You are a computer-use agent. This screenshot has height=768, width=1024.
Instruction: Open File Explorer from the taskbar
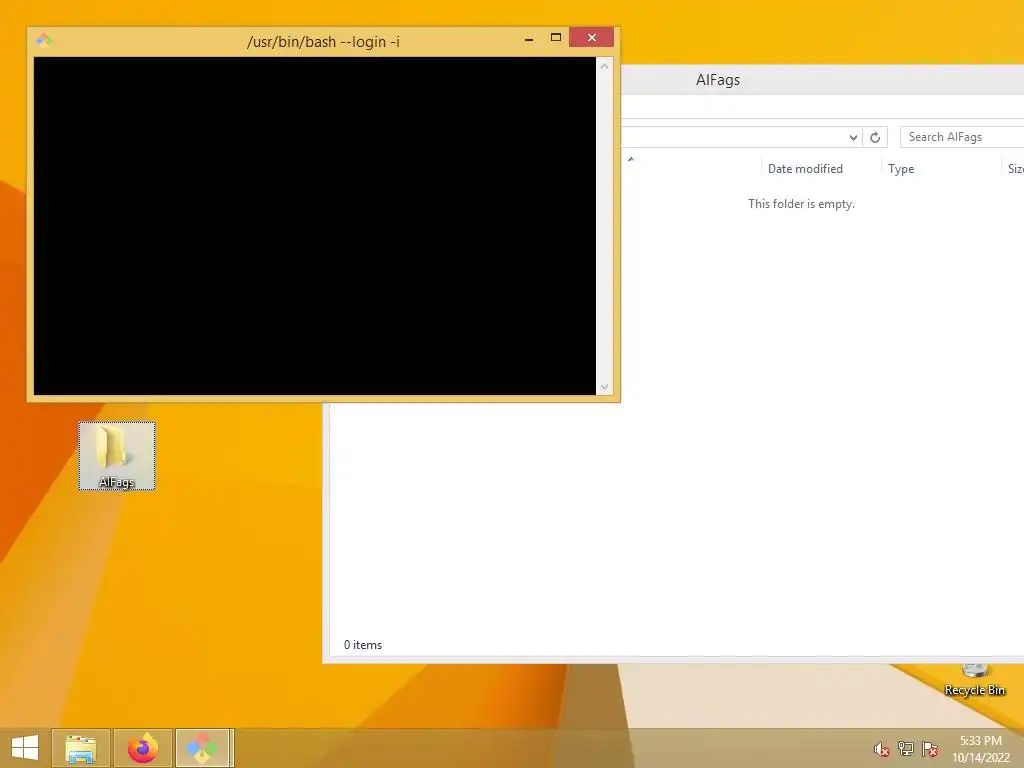click(x=80, y=748)
